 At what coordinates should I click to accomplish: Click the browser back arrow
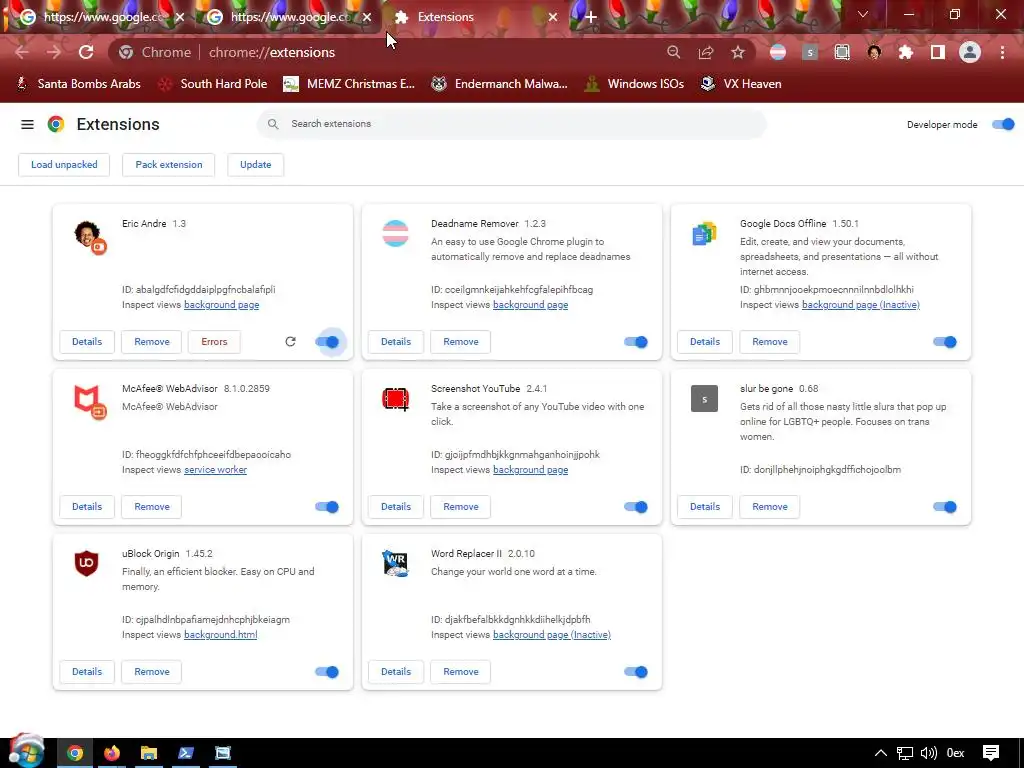tap(22, 52)
